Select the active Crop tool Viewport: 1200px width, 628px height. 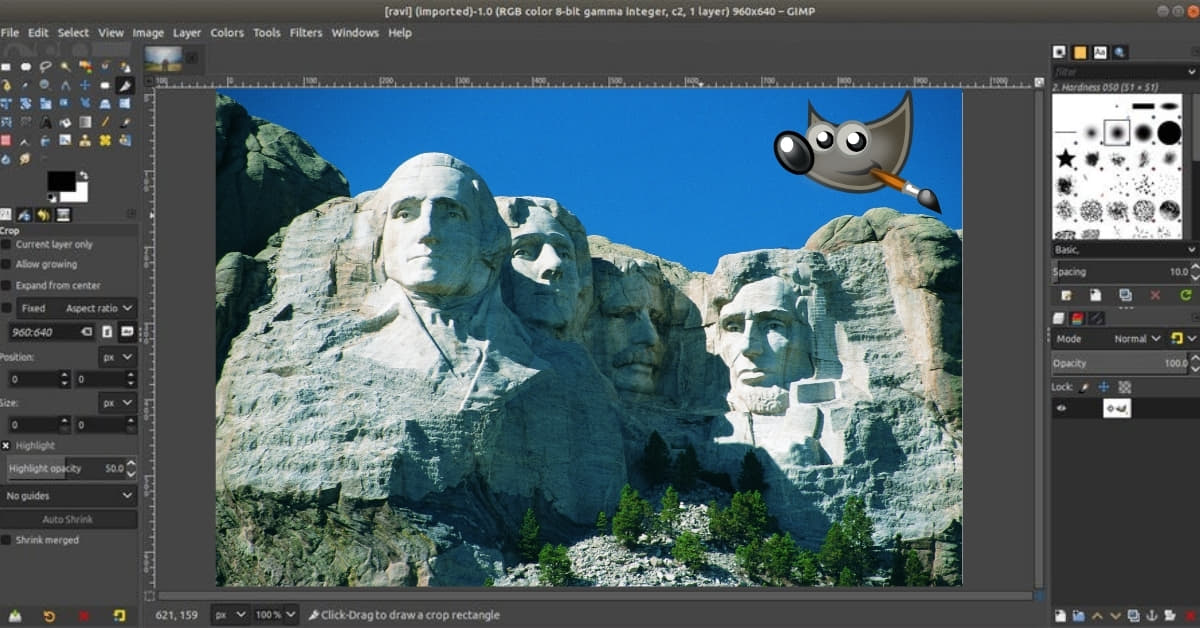(x=125, y=85)
